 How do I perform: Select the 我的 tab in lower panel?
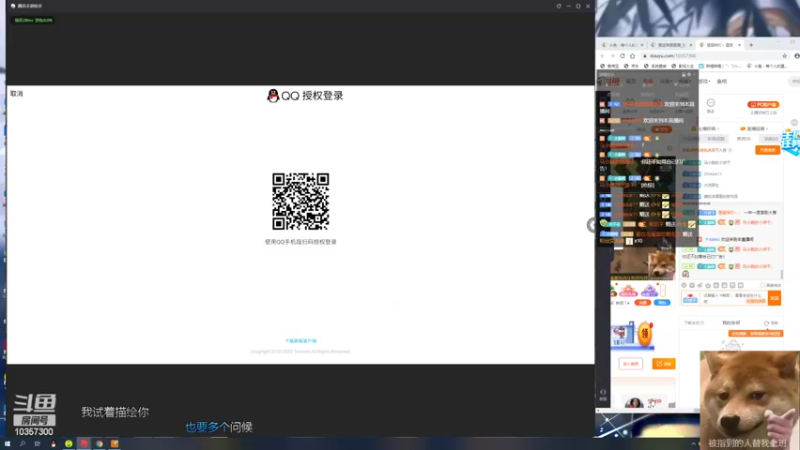click(731, 323)
